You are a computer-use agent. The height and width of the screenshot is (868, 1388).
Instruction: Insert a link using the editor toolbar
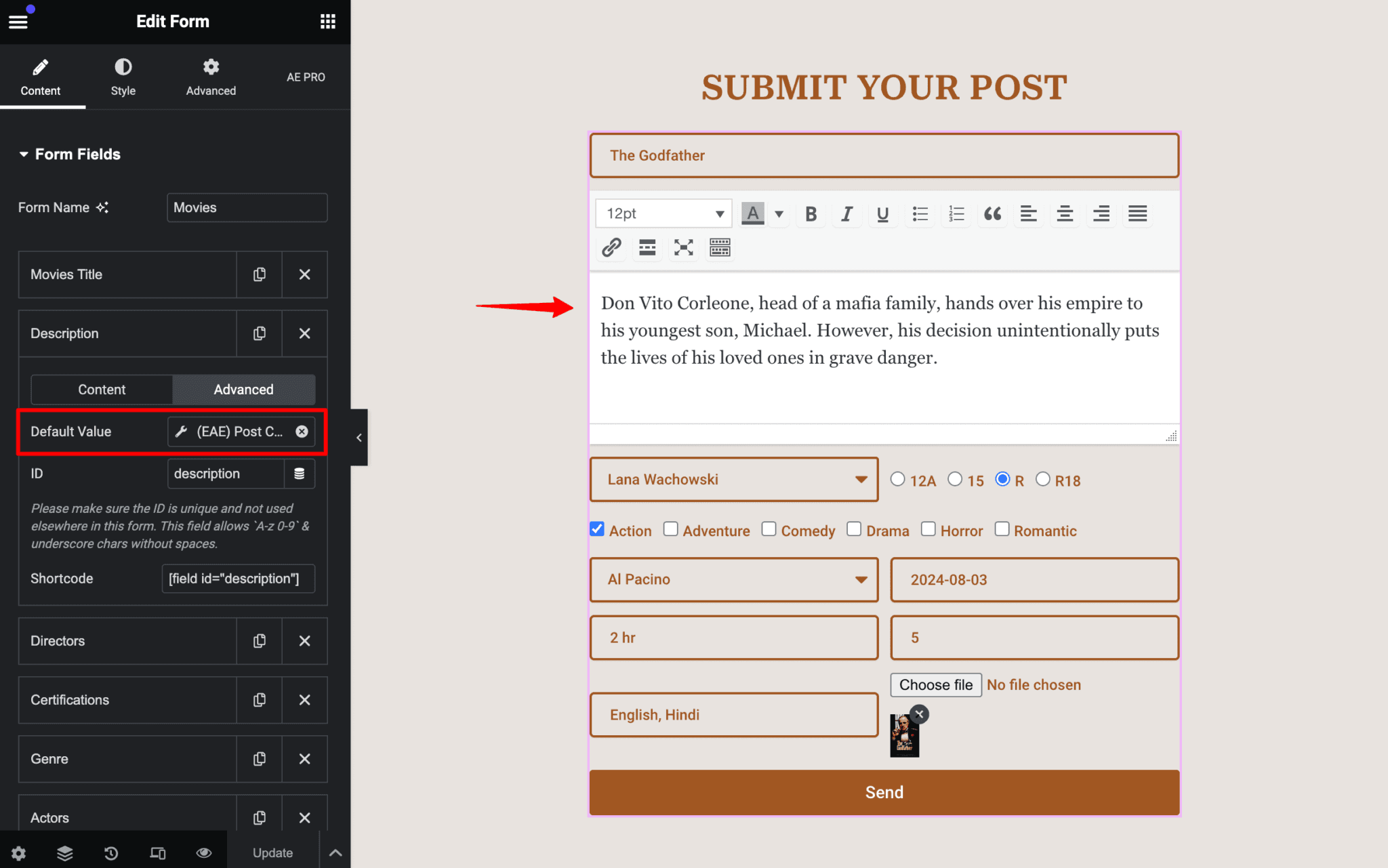(611, 247)
